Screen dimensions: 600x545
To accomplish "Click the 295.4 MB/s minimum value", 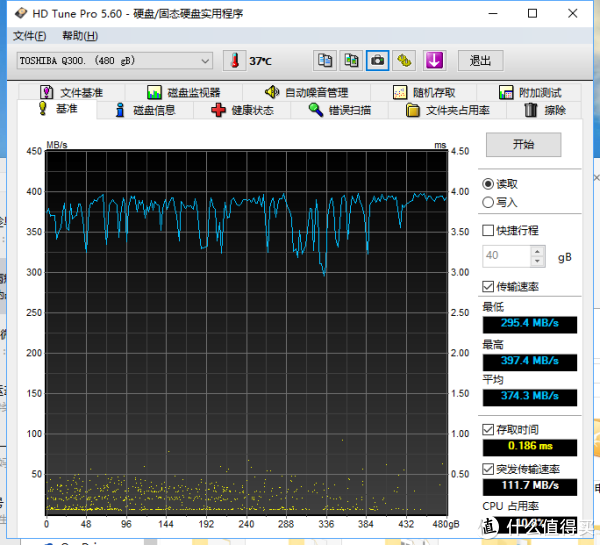I will 530,324.
